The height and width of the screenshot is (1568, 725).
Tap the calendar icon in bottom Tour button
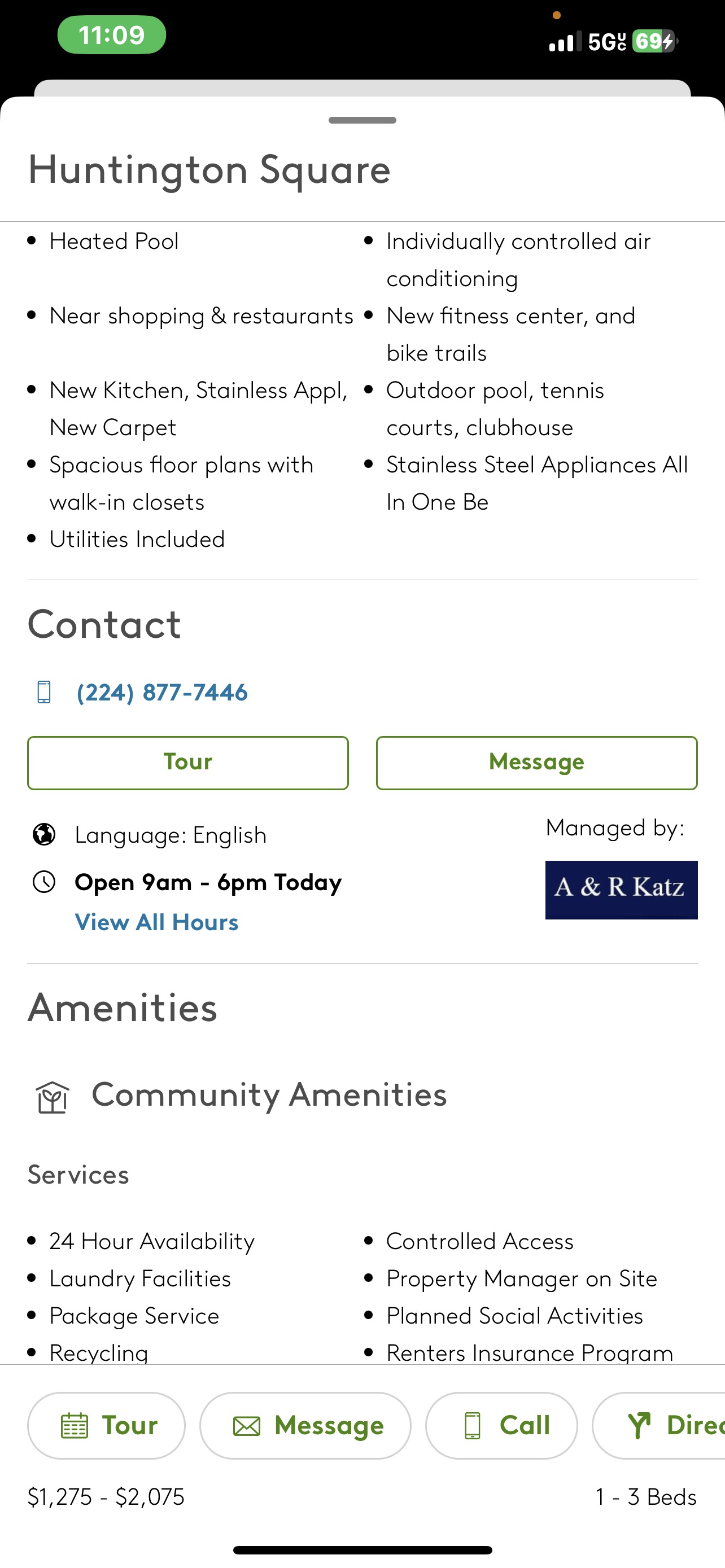pos(75,1426)
